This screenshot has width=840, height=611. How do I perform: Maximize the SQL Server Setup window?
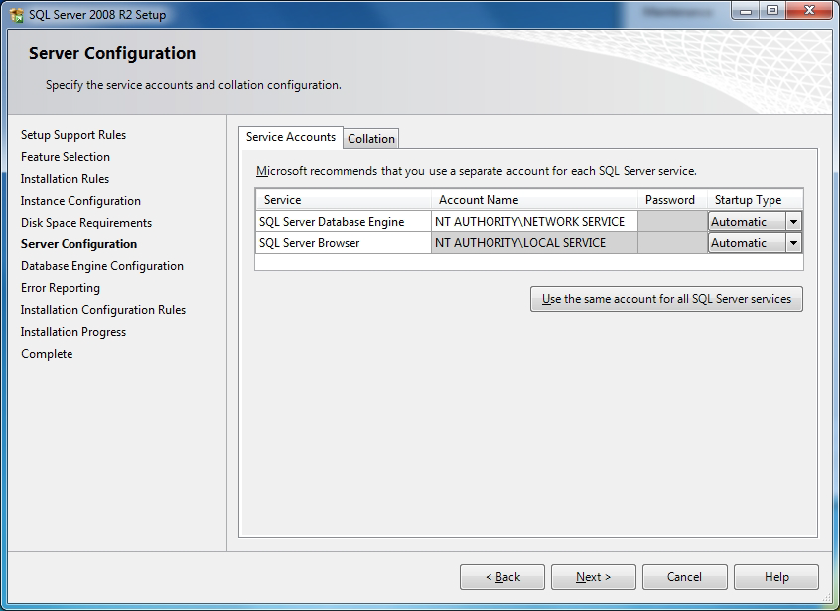pyautogui.click(x=772, y=11)
